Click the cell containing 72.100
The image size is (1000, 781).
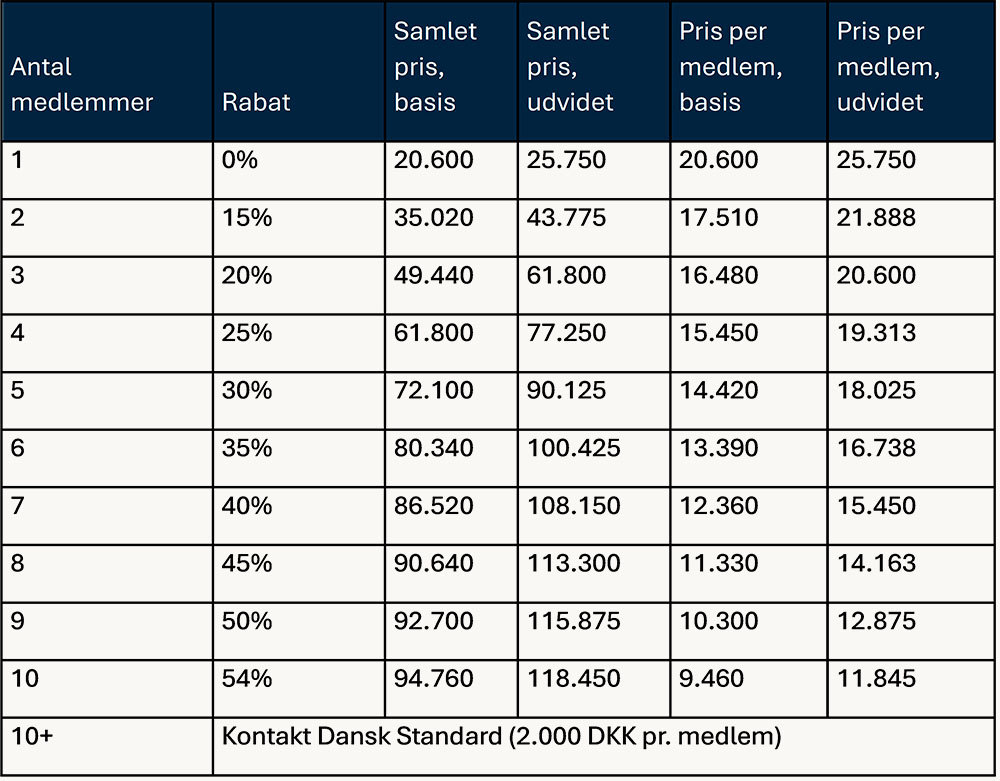click(434, 391)
